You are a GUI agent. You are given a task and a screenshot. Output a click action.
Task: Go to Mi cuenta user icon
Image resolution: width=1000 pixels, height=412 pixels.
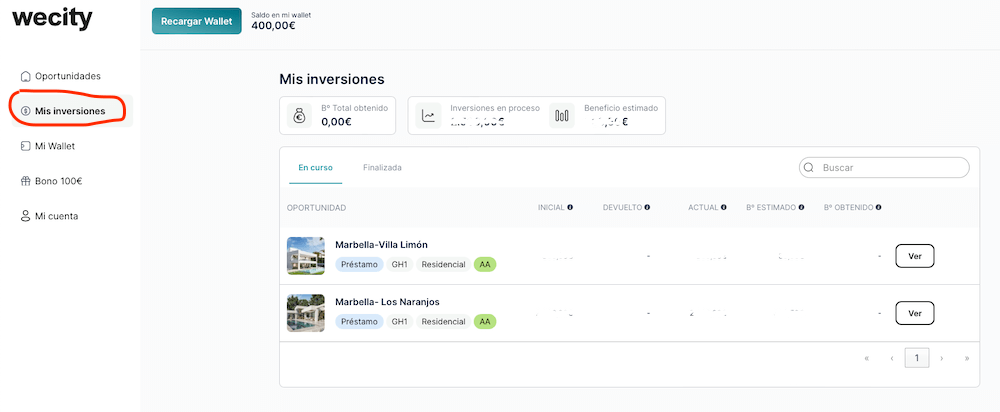click(26, 216)
